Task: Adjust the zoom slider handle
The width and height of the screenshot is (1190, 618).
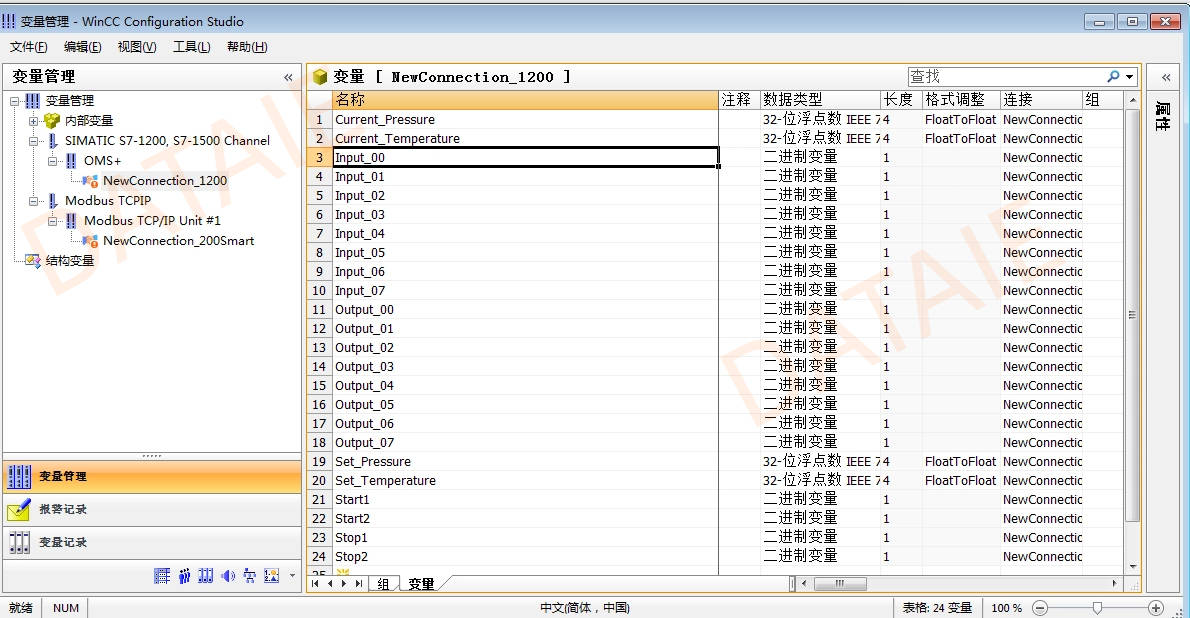Action: tap(1097, 608)
